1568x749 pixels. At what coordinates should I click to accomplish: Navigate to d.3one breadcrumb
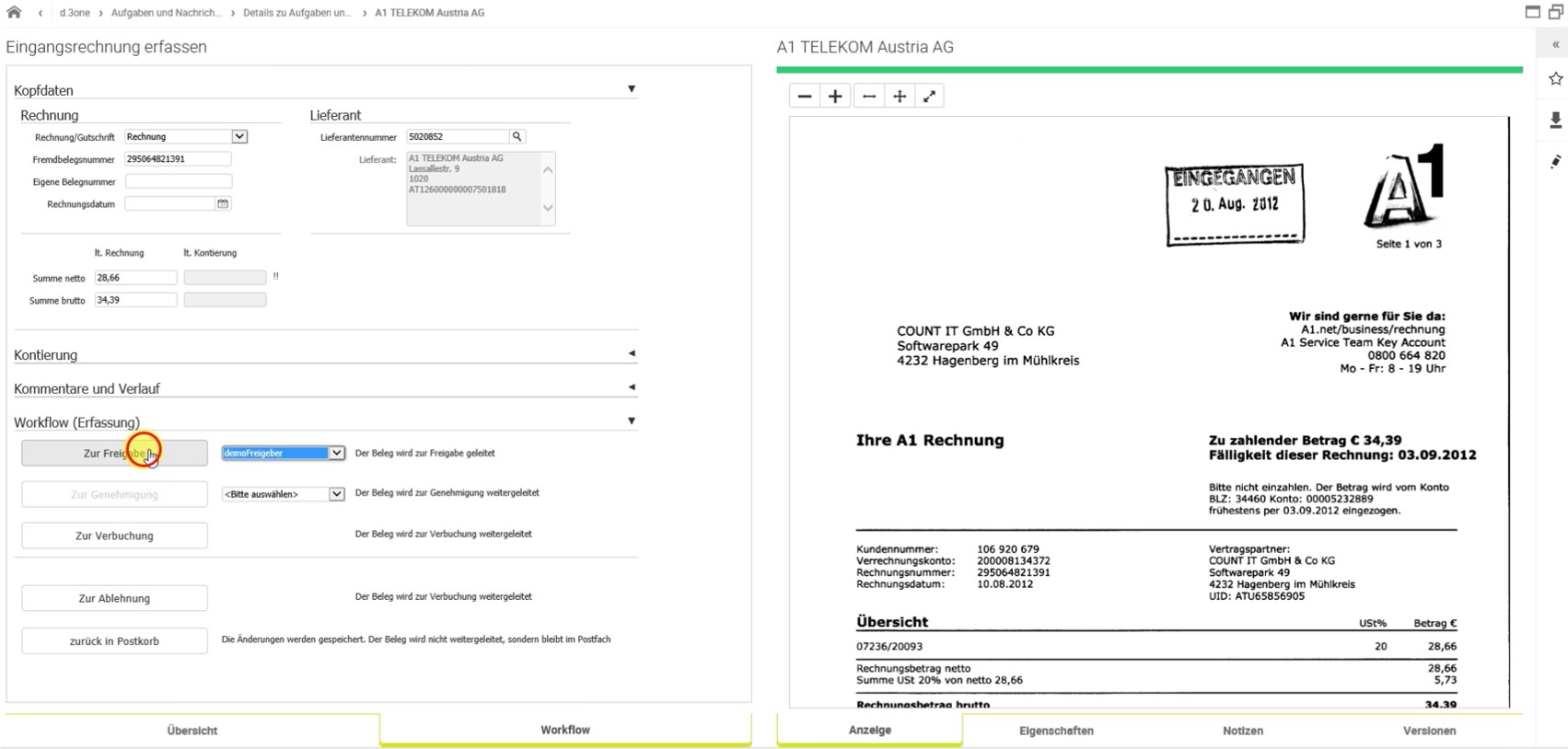[75, 13]
